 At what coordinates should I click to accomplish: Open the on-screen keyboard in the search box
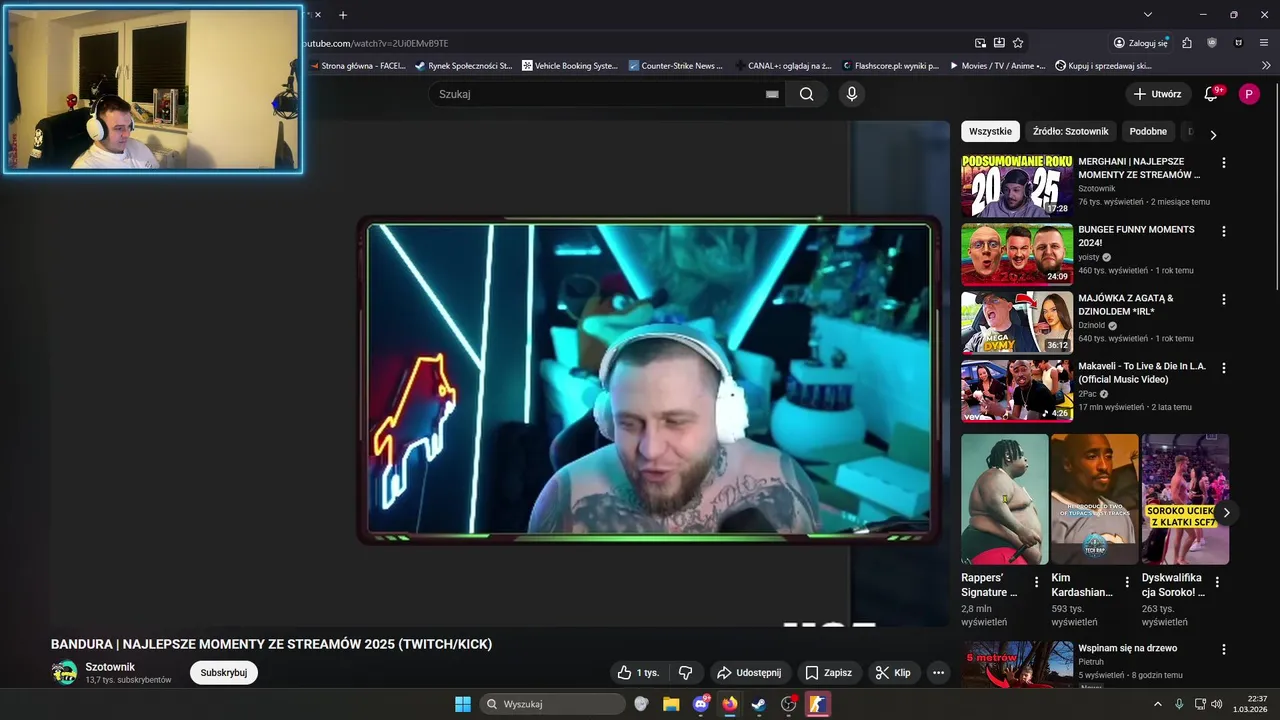[x=772, y=94]
